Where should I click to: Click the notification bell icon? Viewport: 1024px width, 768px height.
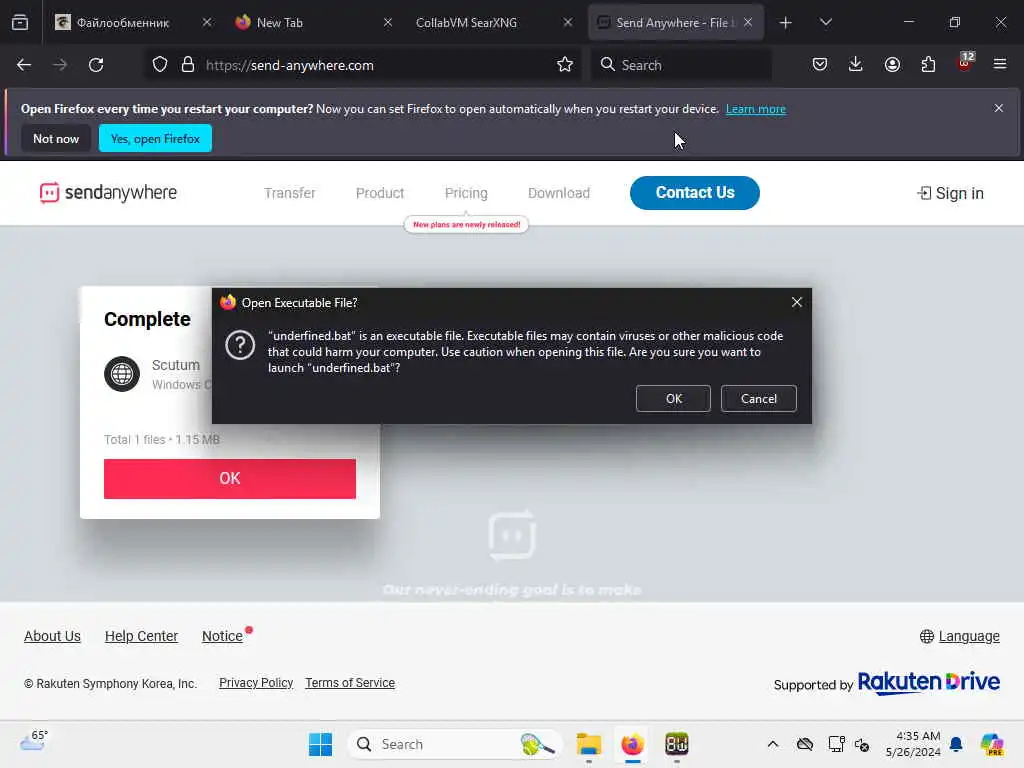click(956, 744)
